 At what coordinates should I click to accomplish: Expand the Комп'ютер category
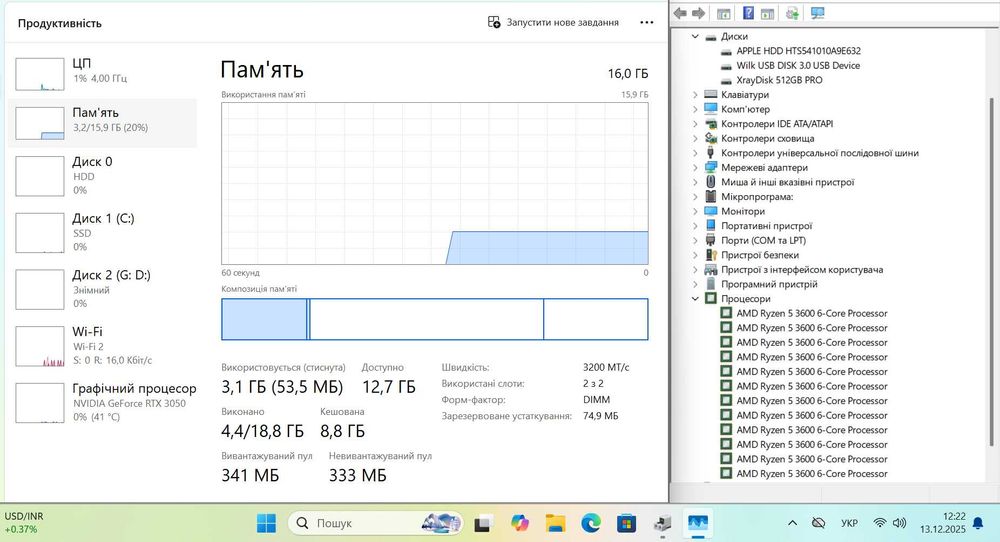point(695,109)
